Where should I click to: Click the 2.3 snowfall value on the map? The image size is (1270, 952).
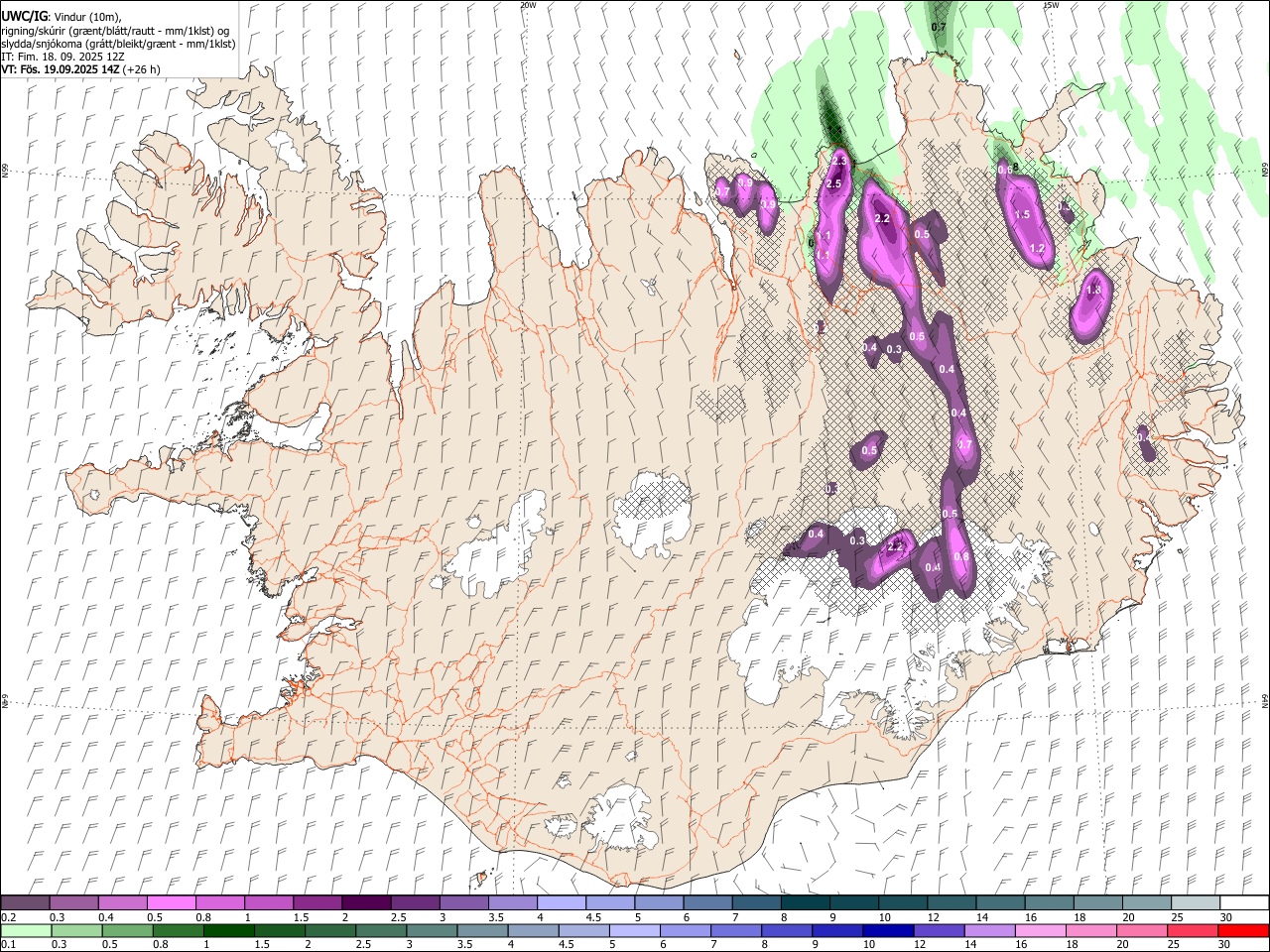coord(839,161)
